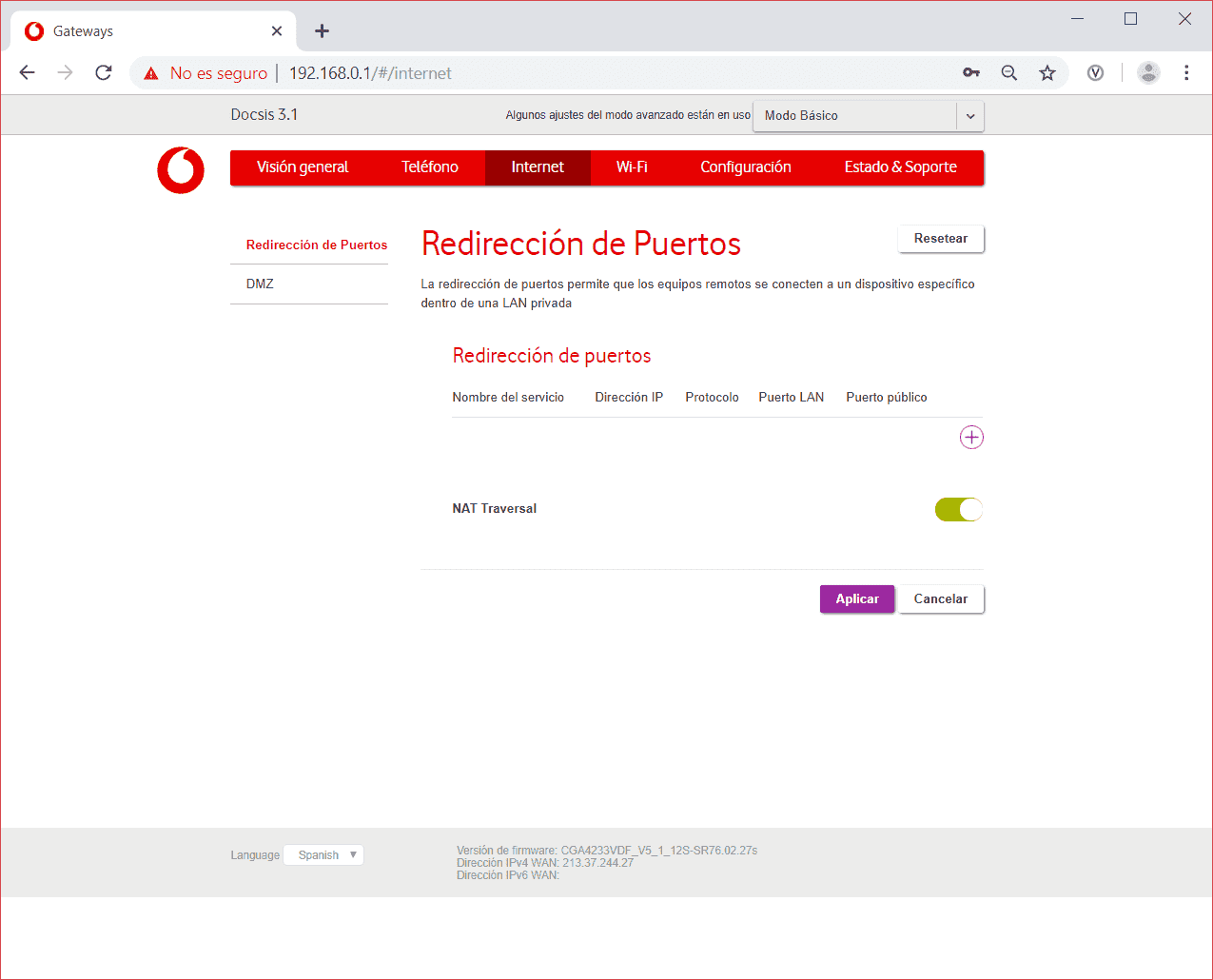Open the saved passwords key icon
1213x980 pixels.
click(970, 73)
